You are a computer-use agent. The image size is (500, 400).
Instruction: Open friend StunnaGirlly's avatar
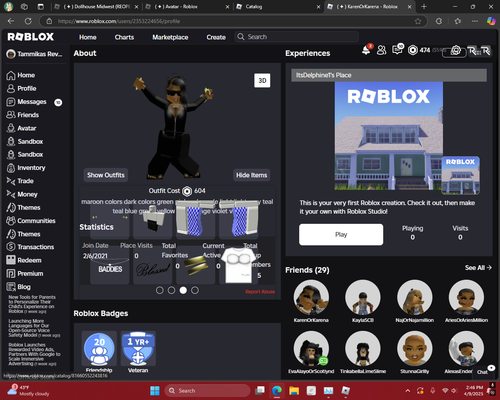click(414, 349)
